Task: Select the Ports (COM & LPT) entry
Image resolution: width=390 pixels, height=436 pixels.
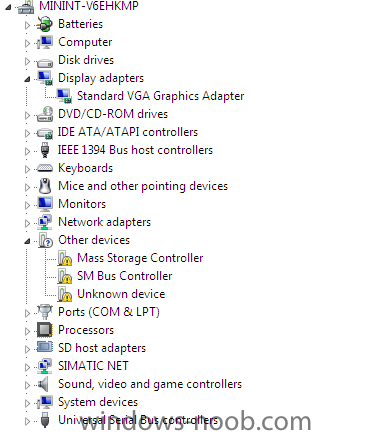Action: tap(109, 312)
